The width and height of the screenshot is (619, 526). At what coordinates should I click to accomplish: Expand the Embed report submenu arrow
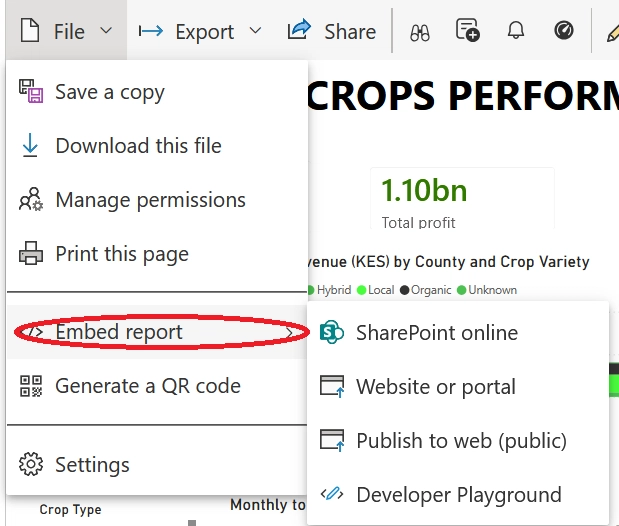pyautogui.click(x=290, y=332)
